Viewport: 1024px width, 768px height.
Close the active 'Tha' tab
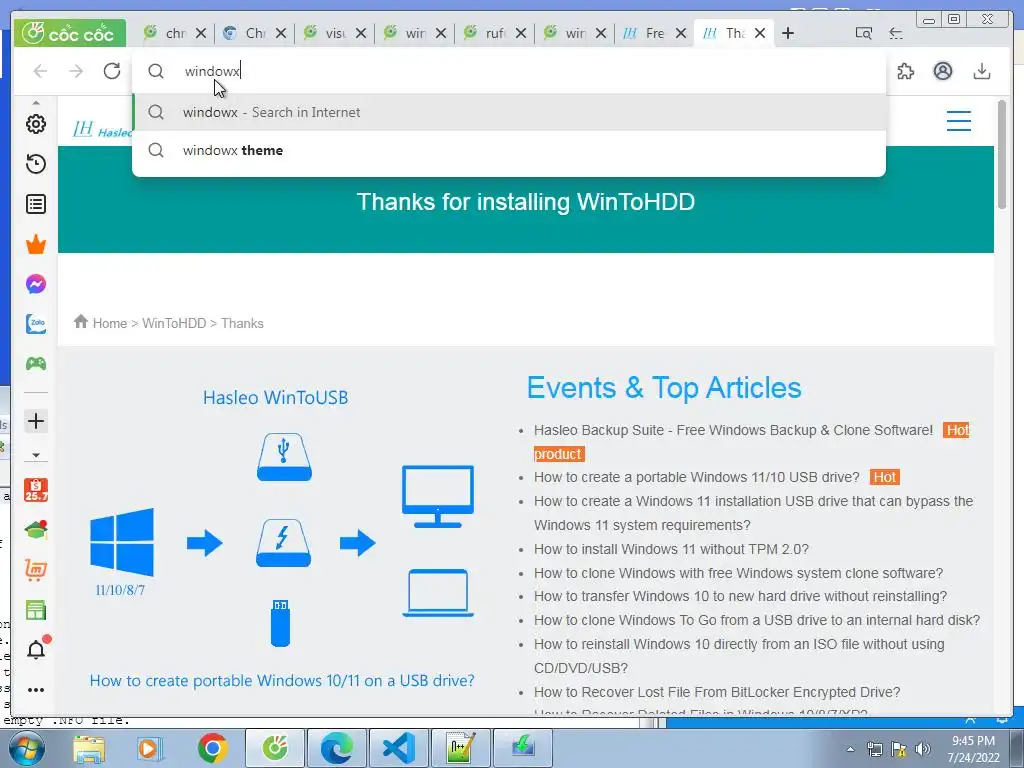pyautogui.click(x=760, y=33)
